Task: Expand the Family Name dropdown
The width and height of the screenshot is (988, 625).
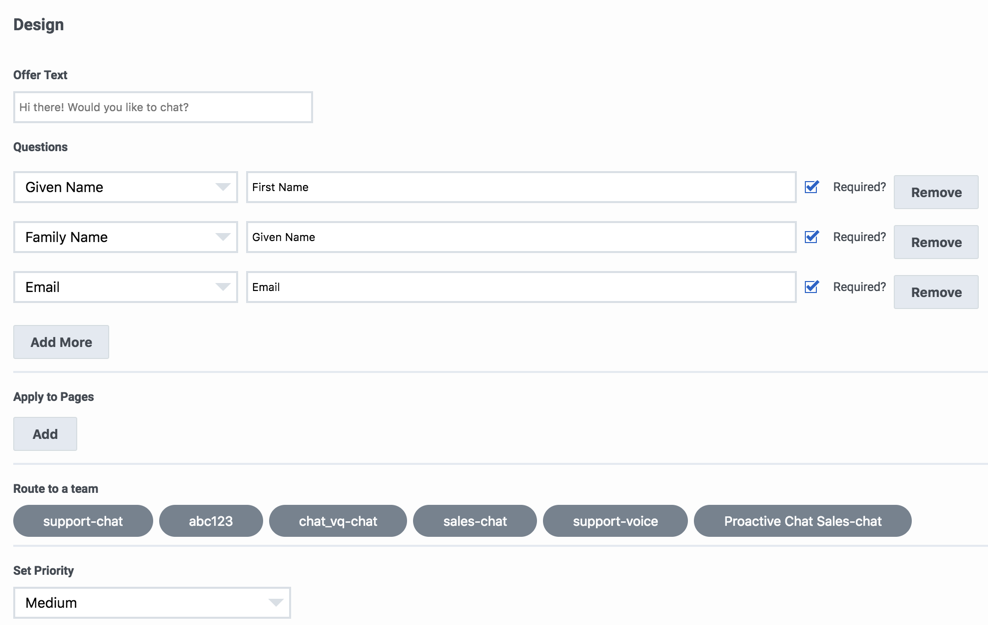Action: 125,237
